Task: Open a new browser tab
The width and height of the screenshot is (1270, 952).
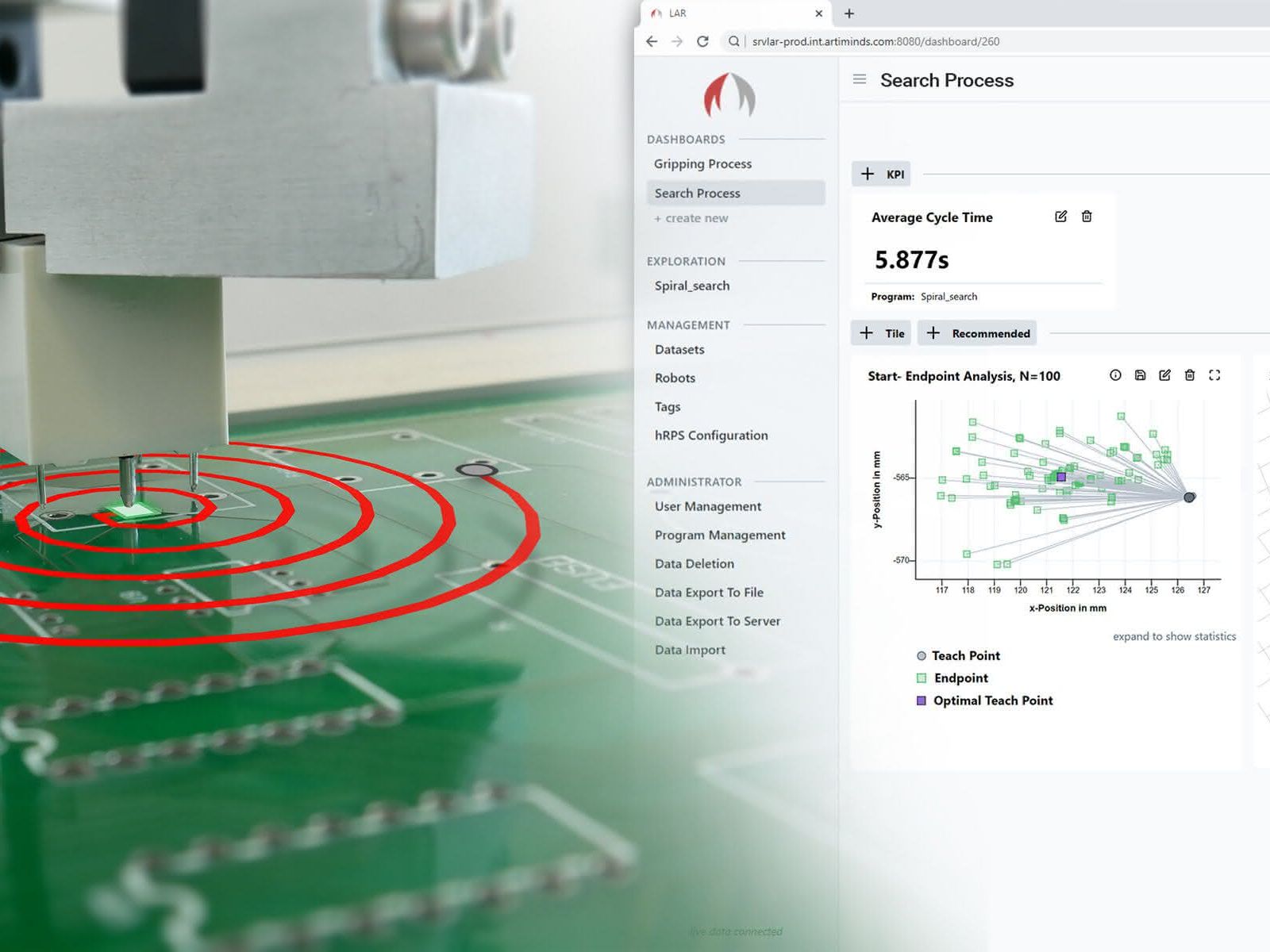Action: coord(849,13)
